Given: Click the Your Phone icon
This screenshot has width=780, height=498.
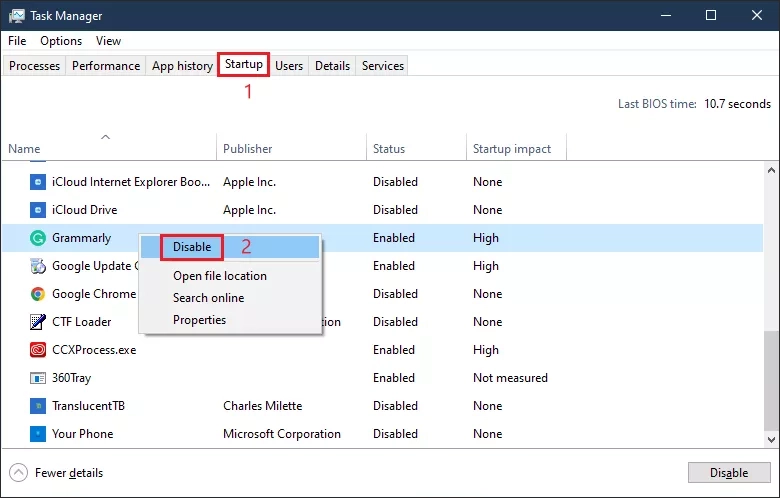Looking at the screenshot, I should [x=38, y=434].
